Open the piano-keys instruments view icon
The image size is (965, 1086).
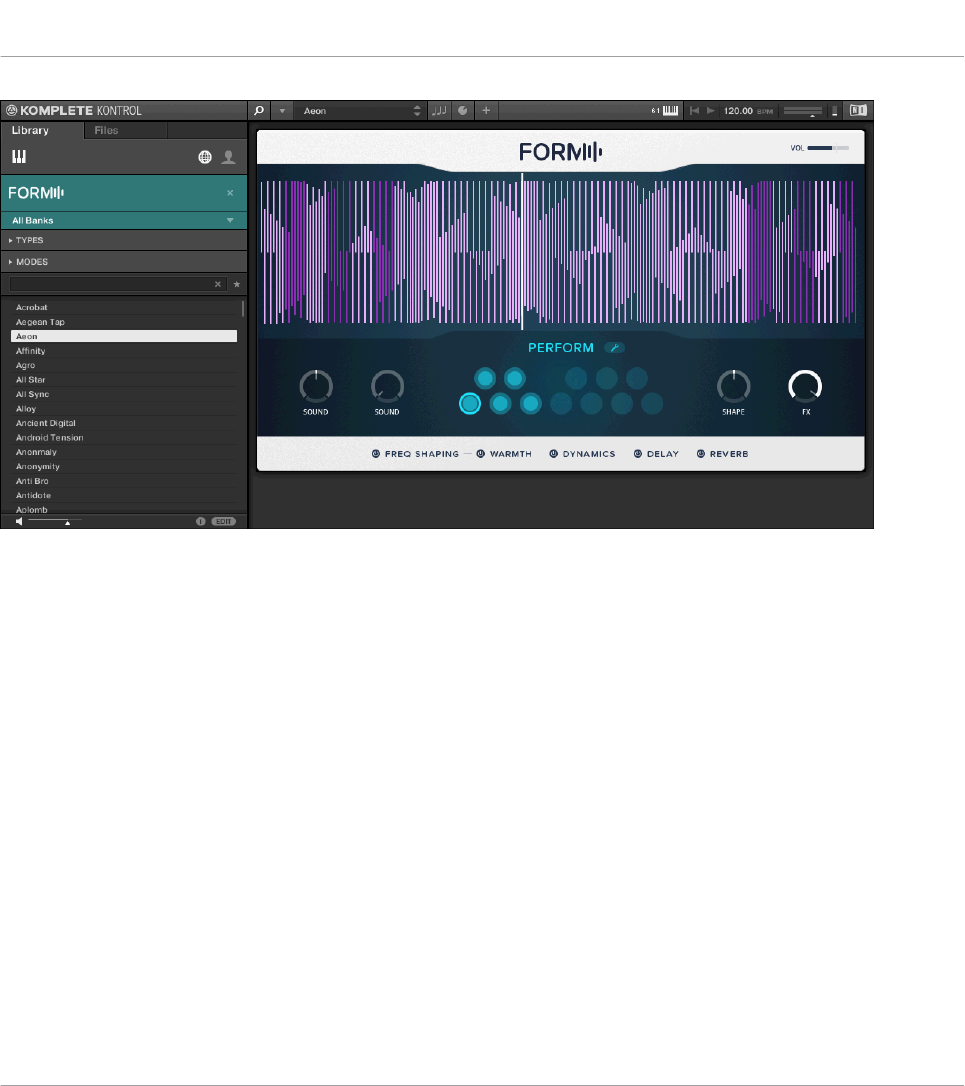click(x=19, y=157)
